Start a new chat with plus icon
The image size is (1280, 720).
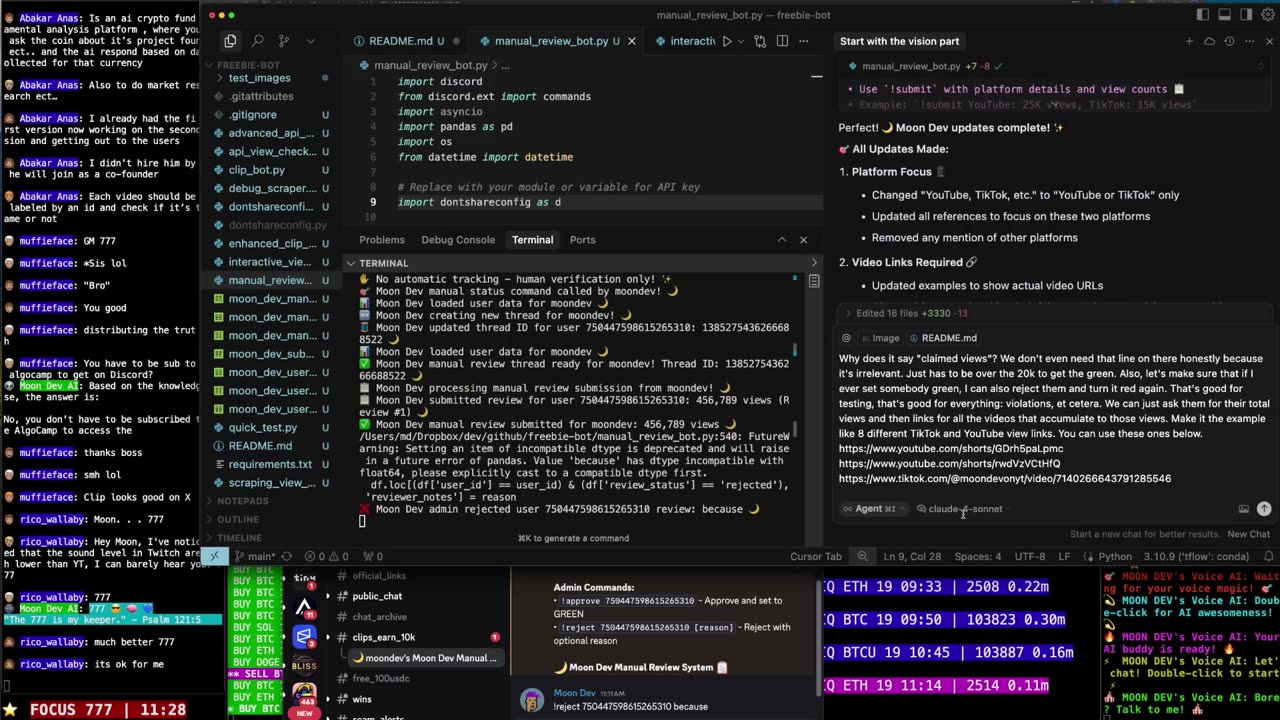[1189, 41]
